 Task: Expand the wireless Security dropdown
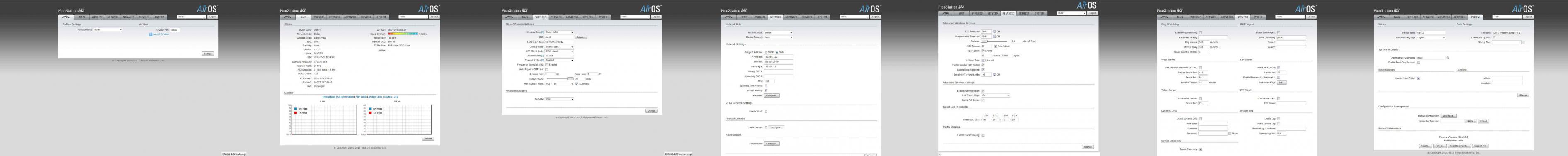tap(559, 99)
